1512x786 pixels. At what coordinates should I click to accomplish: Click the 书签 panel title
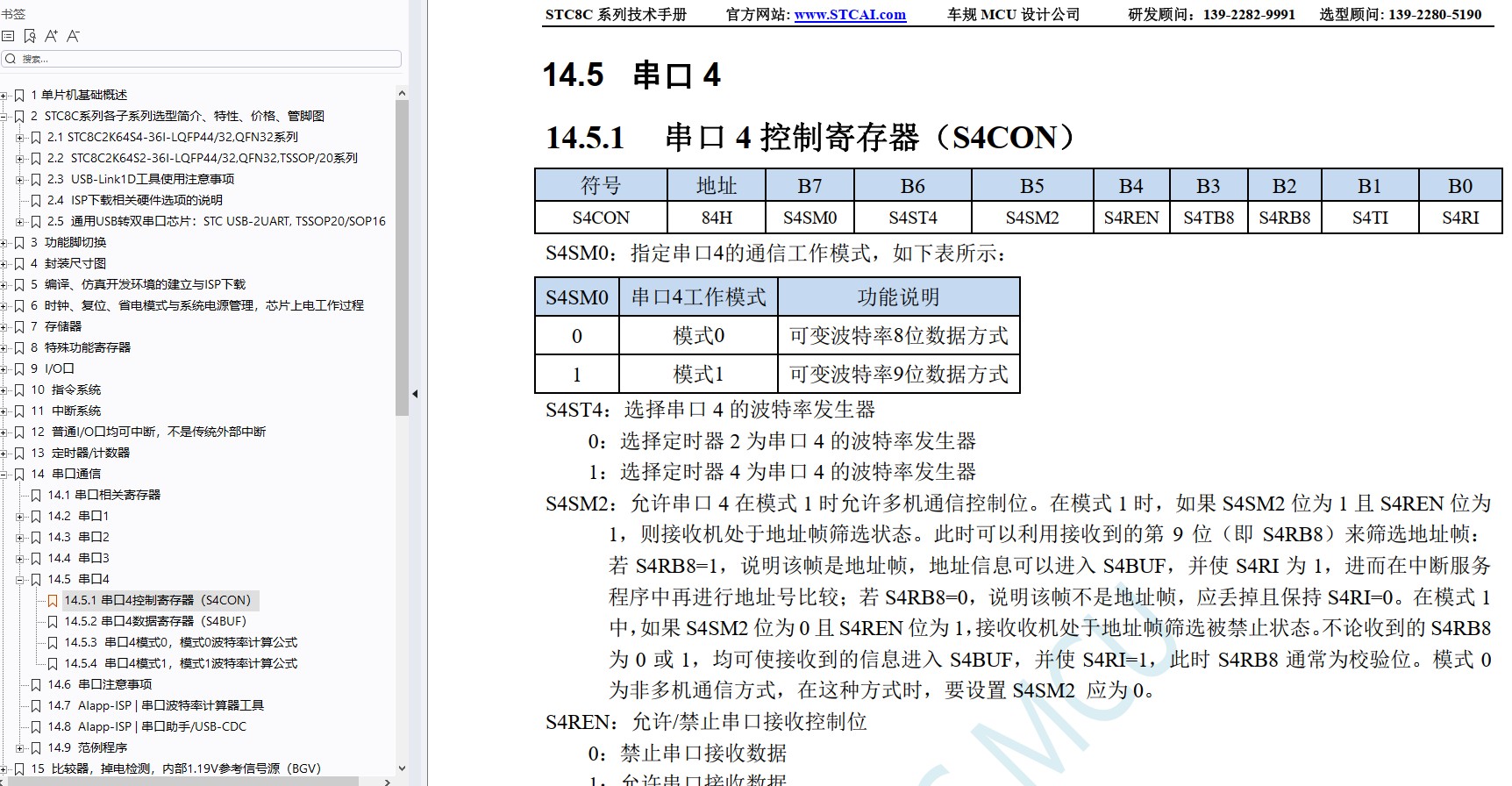[13, 15]
